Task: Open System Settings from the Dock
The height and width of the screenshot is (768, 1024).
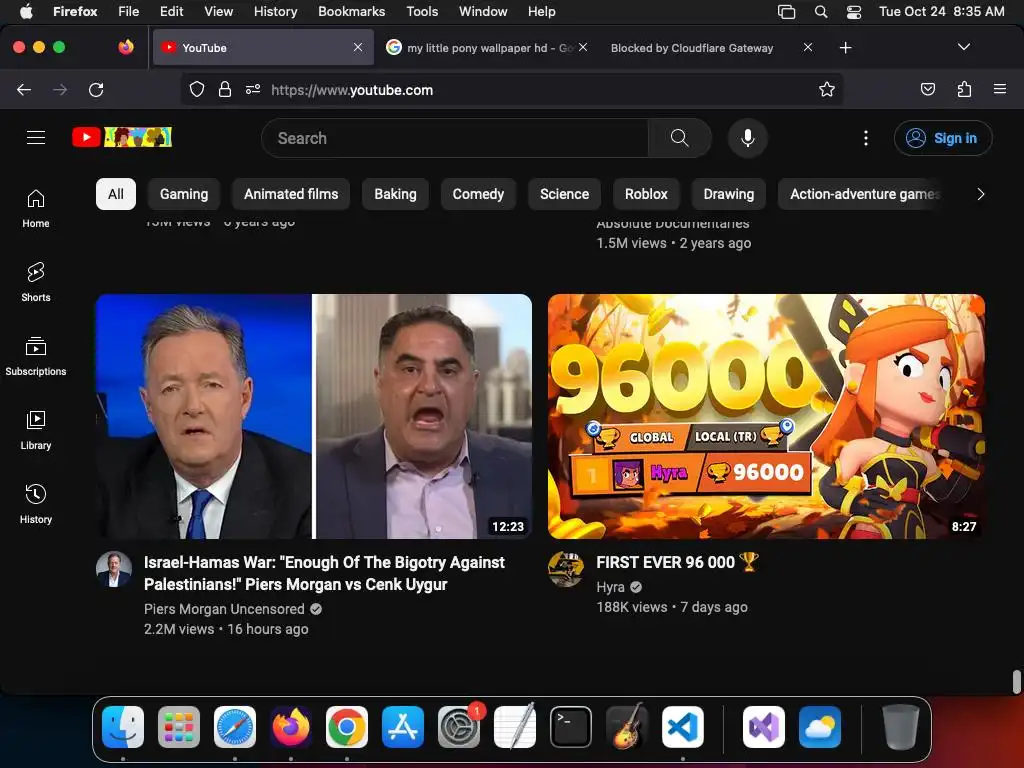Action: click(458, 727)
